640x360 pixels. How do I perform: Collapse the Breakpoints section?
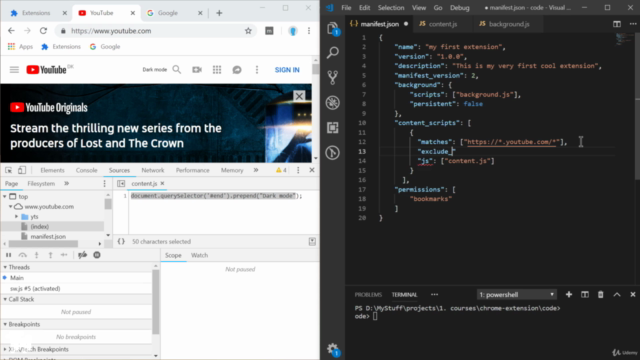5,324
